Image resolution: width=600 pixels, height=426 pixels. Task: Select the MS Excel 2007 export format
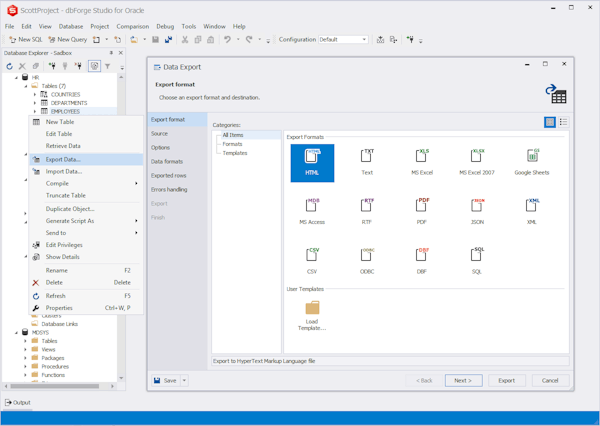point(477,163)
